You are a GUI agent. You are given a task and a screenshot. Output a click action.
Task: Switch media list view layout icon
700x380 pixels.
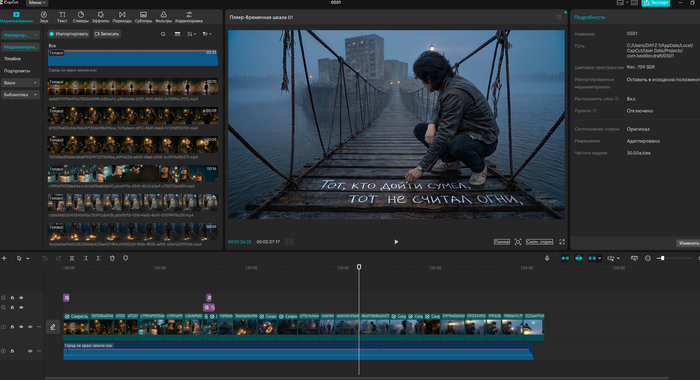pyautogui.click(x=177, y=34)
